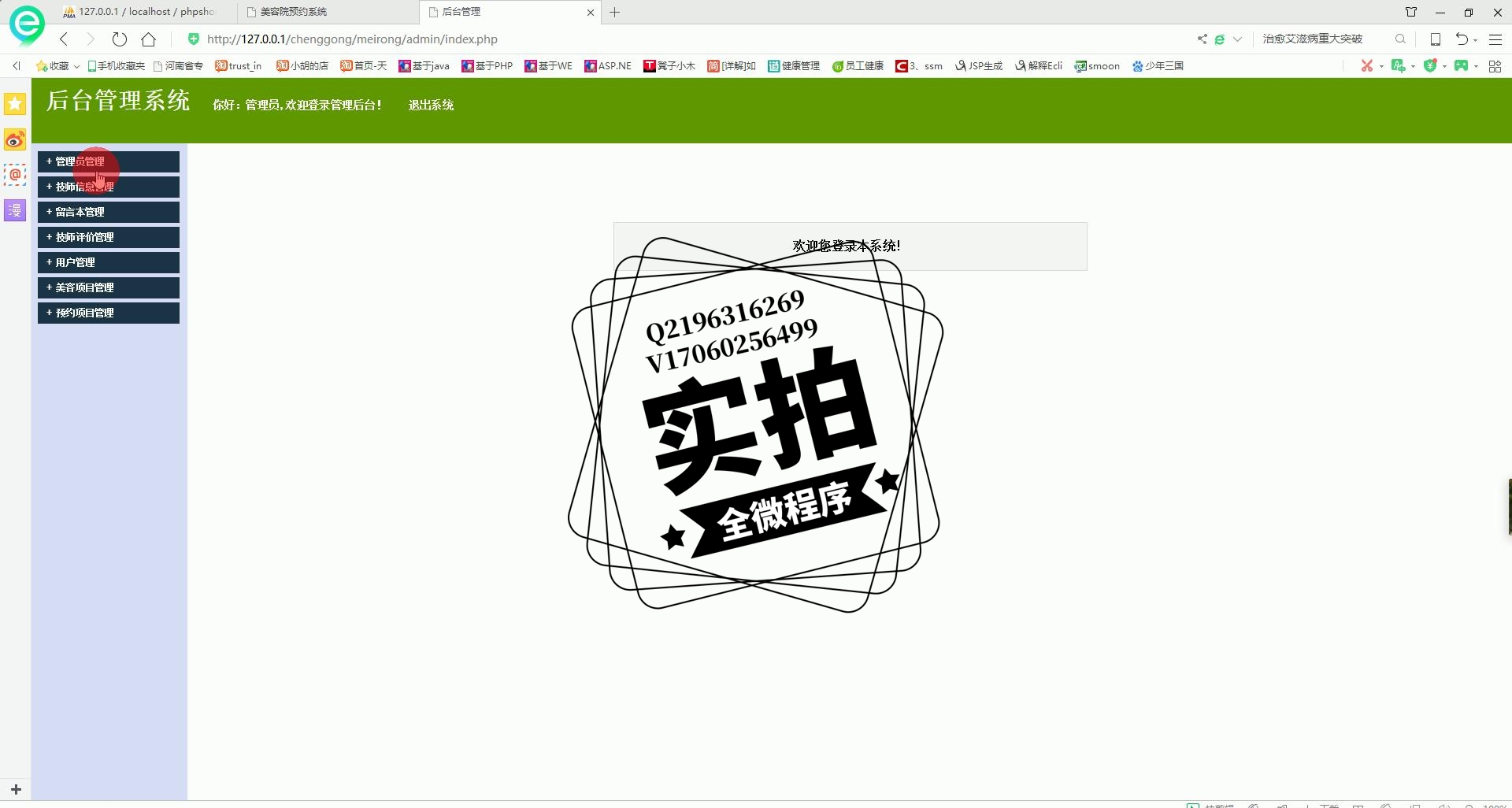Expand the 预约项目管理 menu
Screen dimensions: 1512x808
(x=109, y=313)
